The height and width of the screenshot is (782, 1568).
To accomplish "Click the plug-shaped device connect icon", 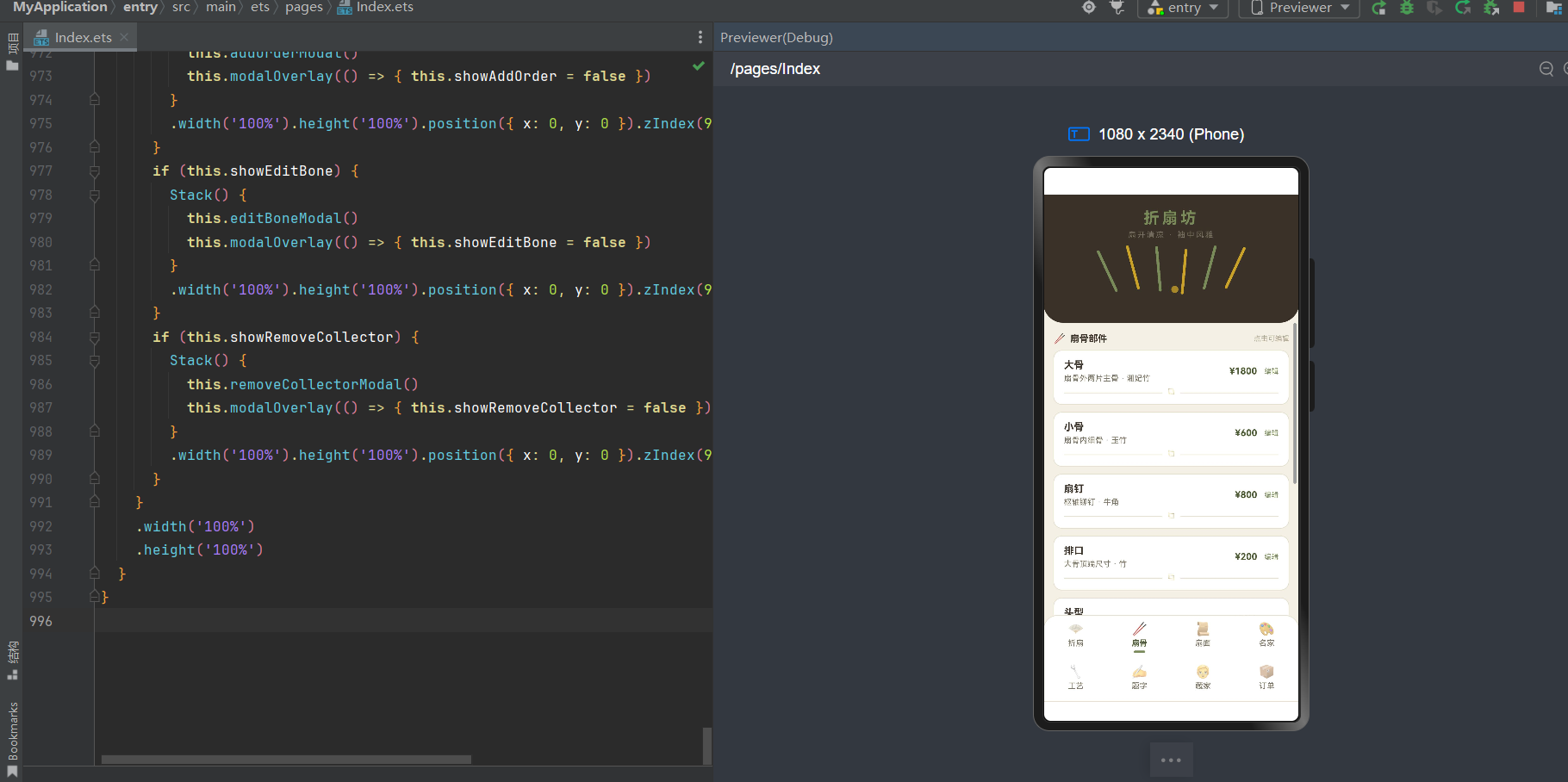I will click(x=1117, y=8).
